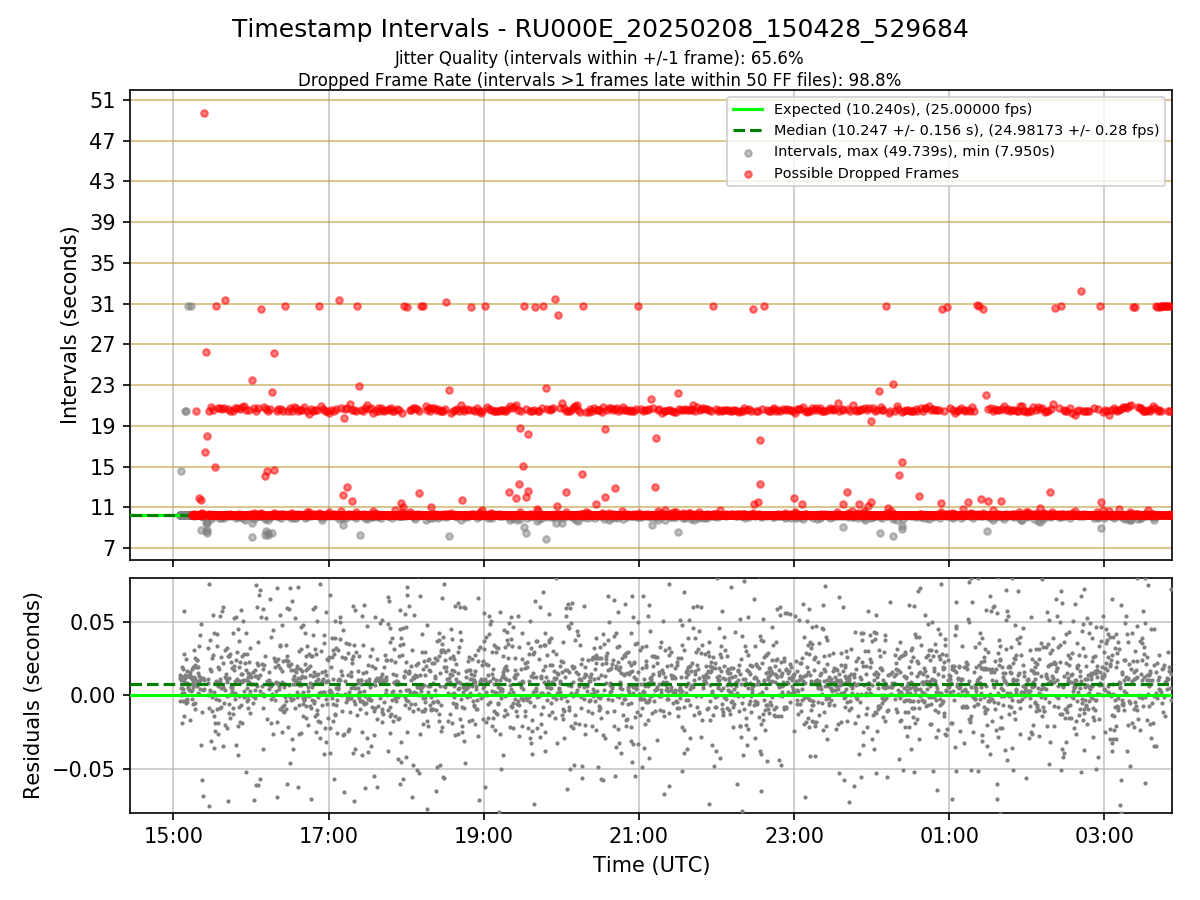
Task: Select legend entry 'Expected (10.240s), (25.00000 fps)'
Action: tap(903, 109)
